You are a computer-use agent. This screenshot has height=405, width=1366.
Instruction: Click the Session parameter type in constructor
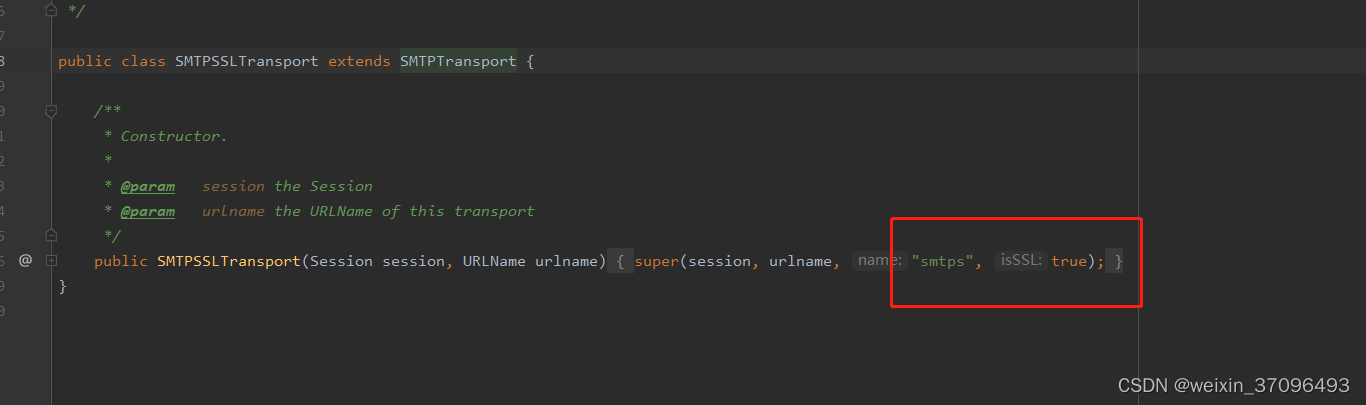point(341,261)
